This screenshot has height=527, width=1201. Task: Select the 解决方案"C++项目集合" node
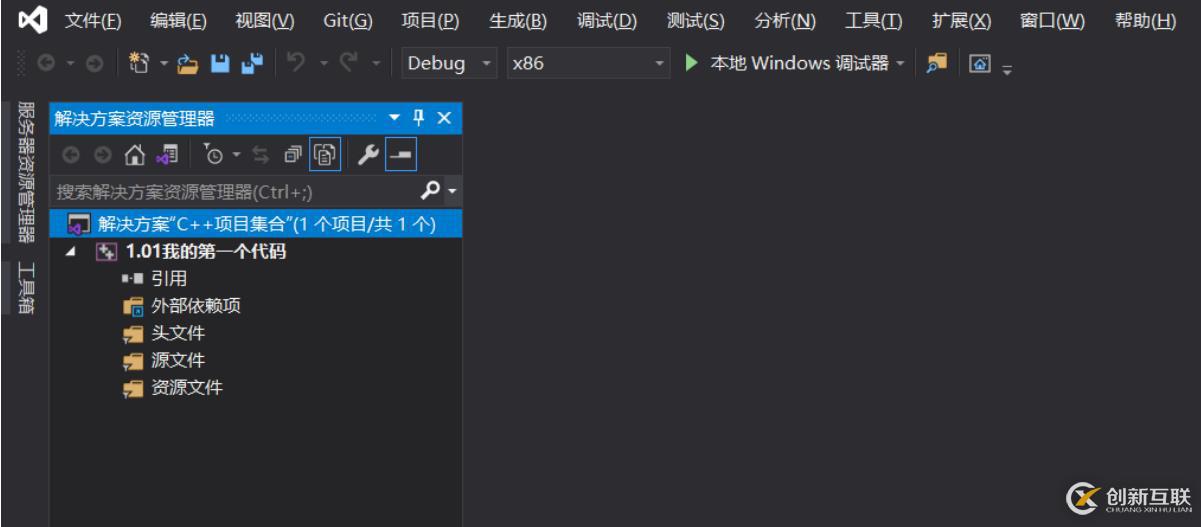point(256,224)
